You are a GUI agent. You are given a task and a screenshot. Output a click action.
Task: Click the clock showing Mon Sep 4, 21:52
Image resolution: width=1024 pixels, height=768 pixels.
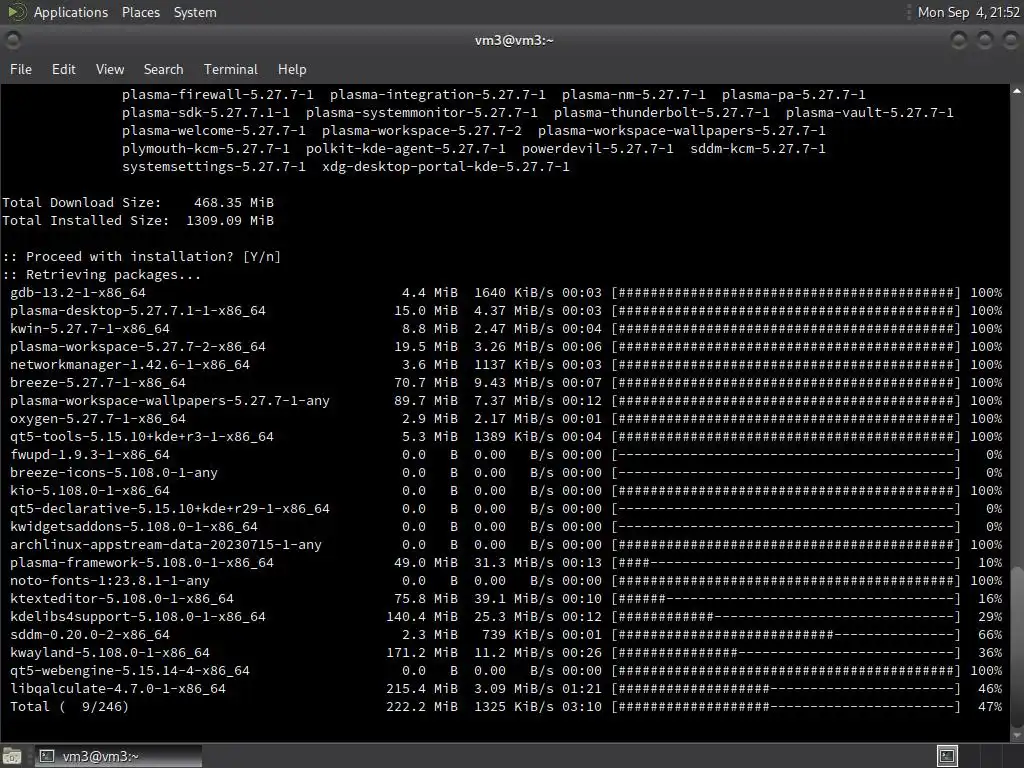point(968,12)
